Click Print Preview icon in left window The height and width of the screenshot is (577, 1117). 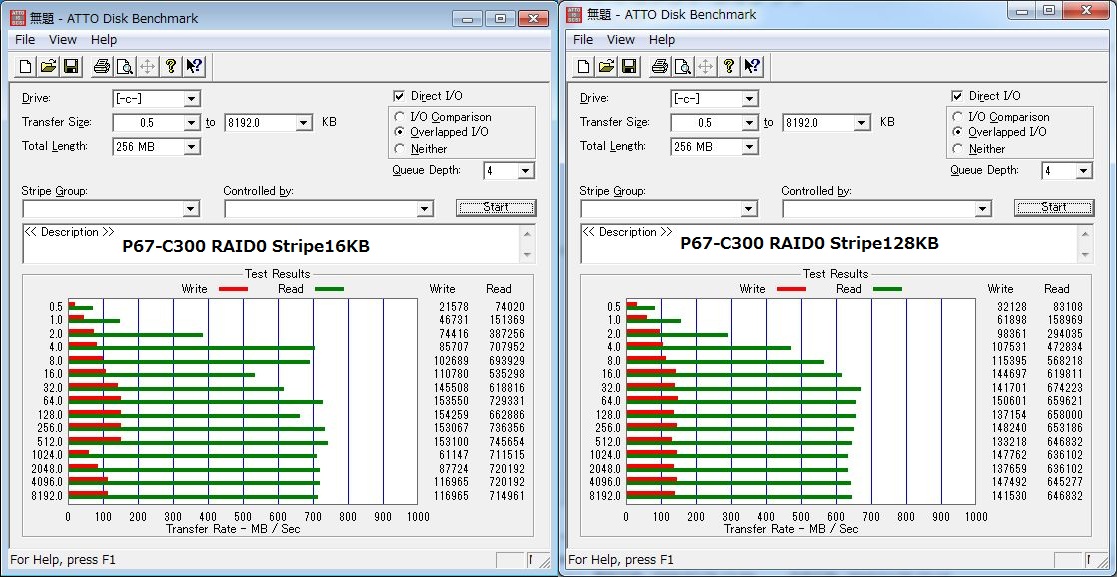125,67
